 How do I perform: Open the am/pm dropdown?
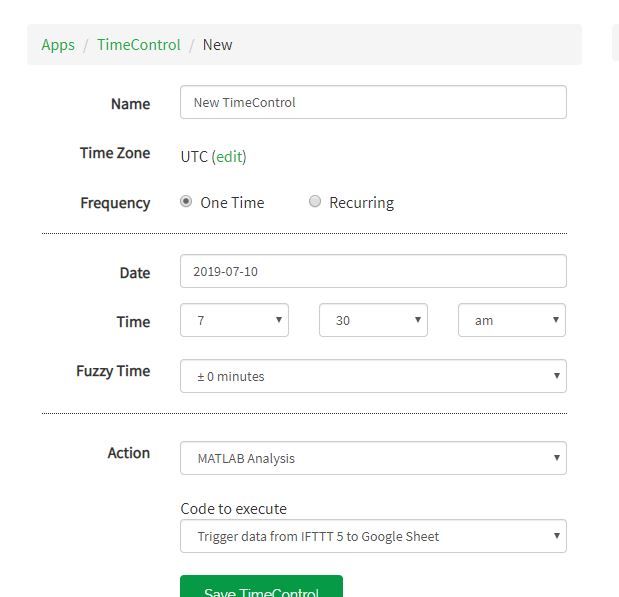point(512,320)
